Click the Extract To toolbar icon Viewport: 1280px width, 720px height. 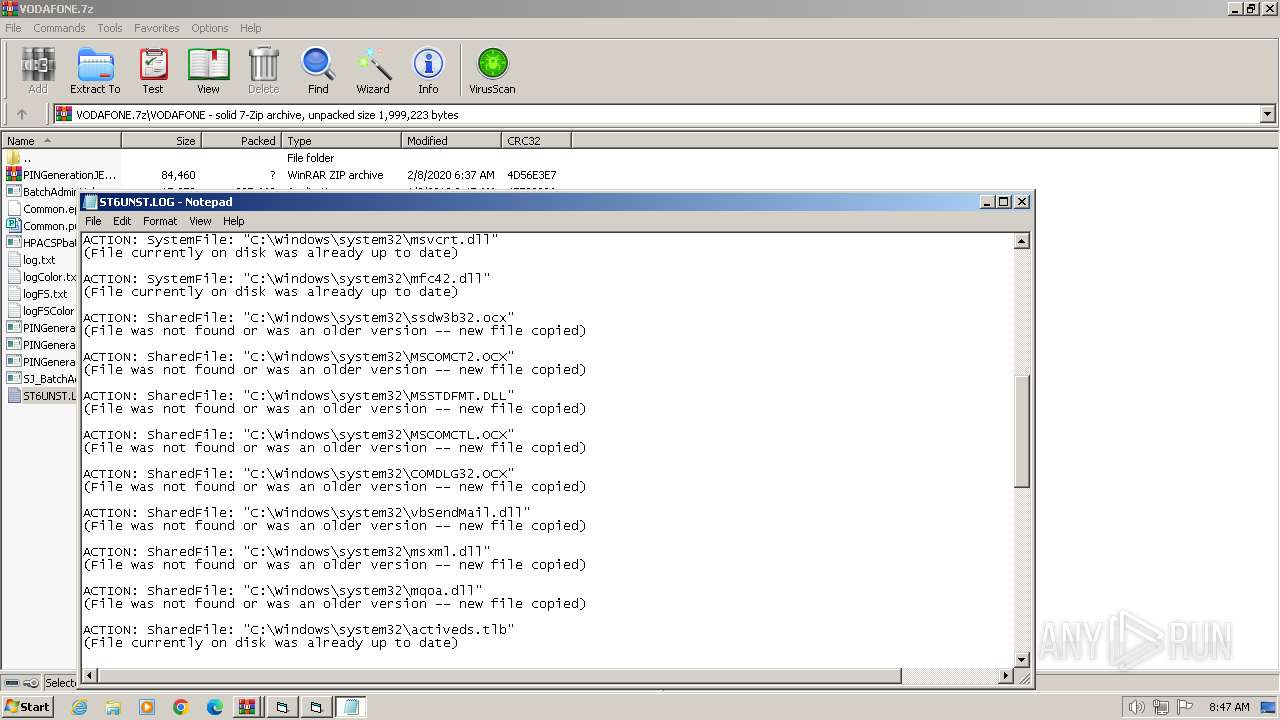[x=95, y=71]
